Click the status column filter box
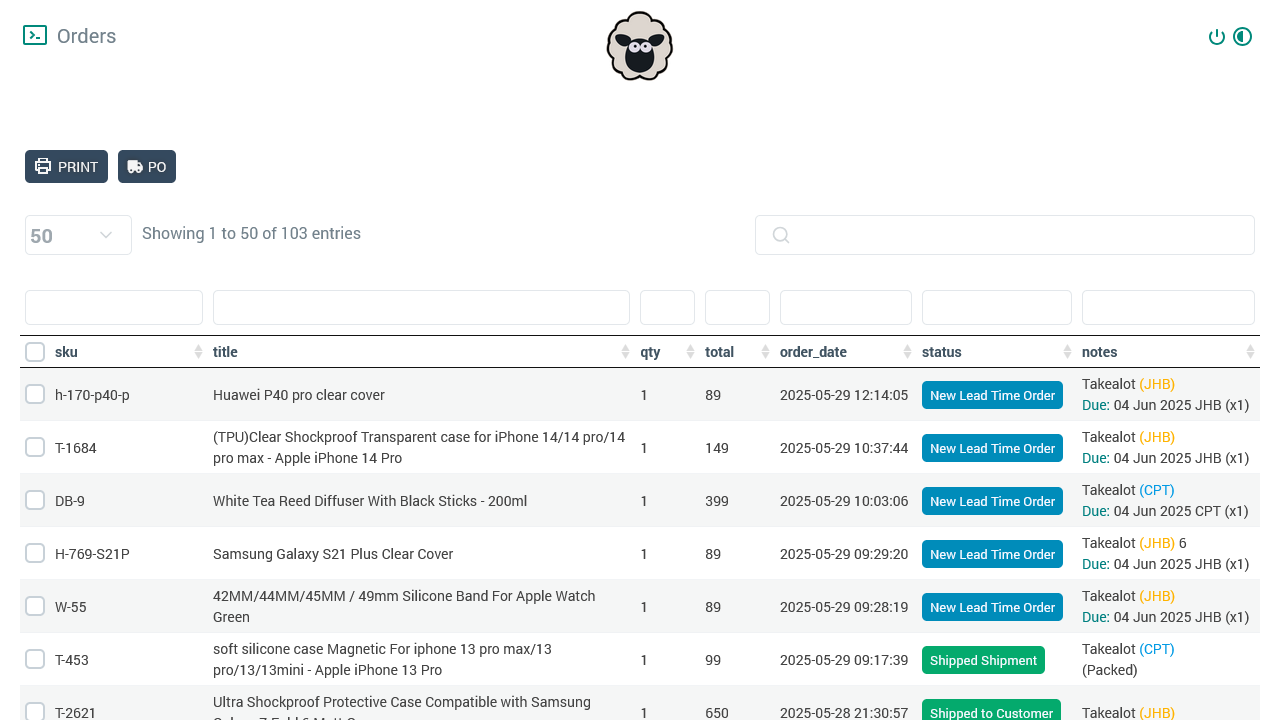 pyautogui.click(x=996, y=307)
